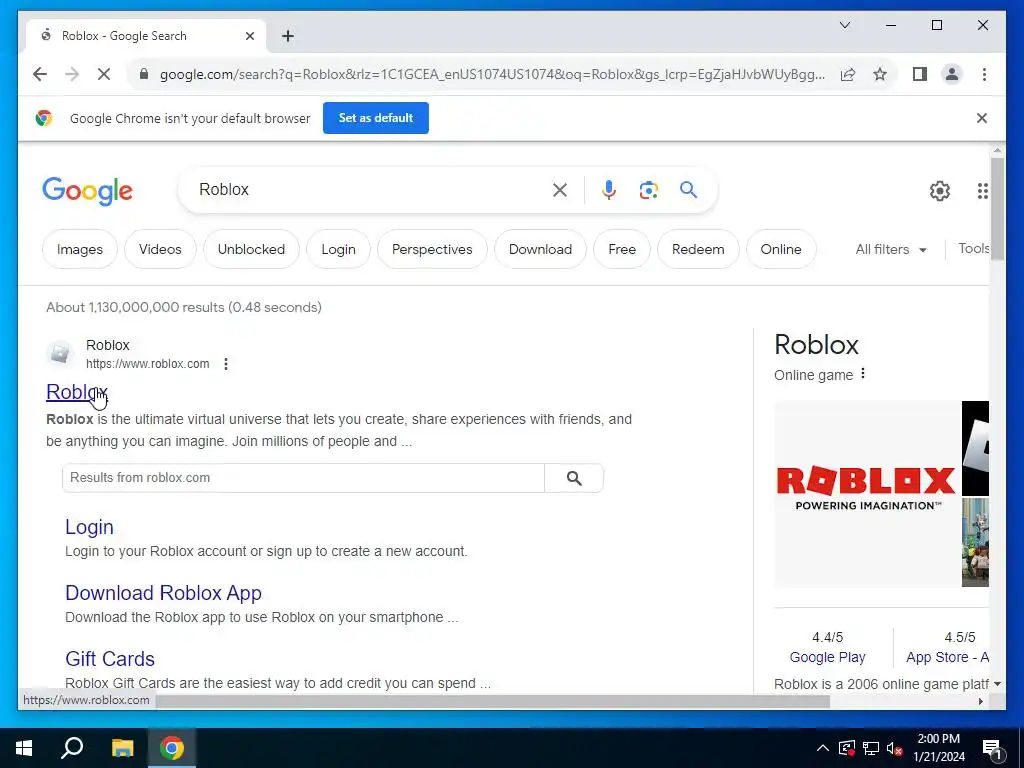
Task: Open the App Store rating link
Action: [x=947, y=657]
